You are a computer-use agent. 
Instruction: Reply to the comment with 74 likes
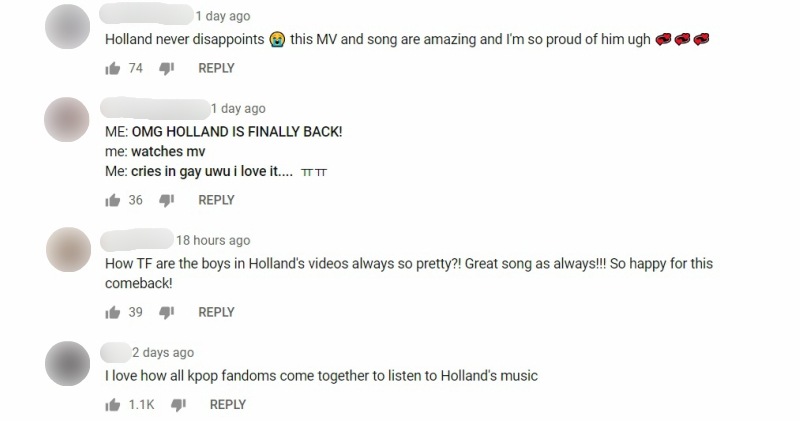click(216, 68)
